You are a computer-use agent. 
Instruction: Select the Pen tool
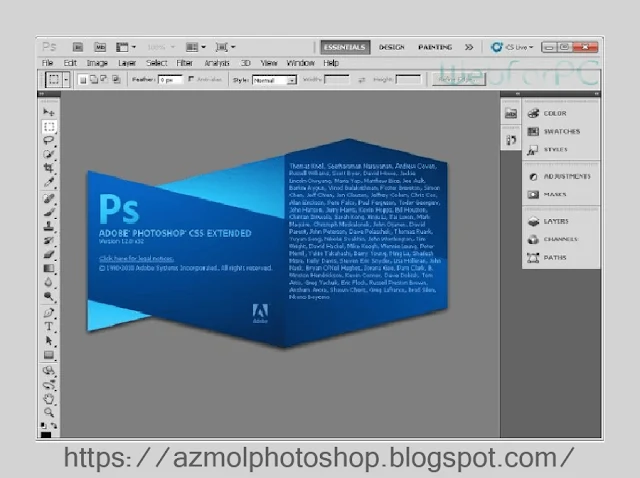tap(49, 313)
